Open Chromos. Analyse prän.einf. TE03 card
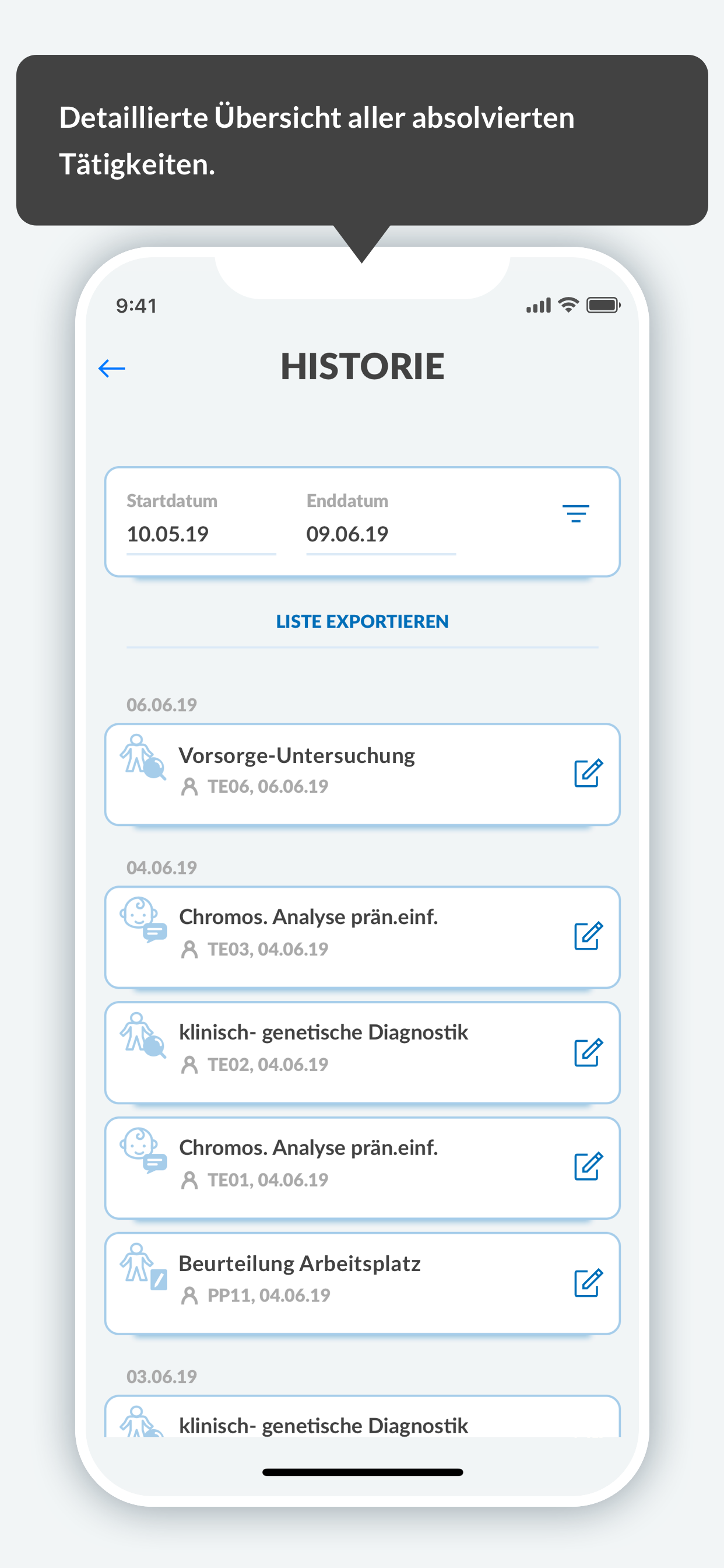724x1568 pixels. pyautogui.click(x=362, y=937)
